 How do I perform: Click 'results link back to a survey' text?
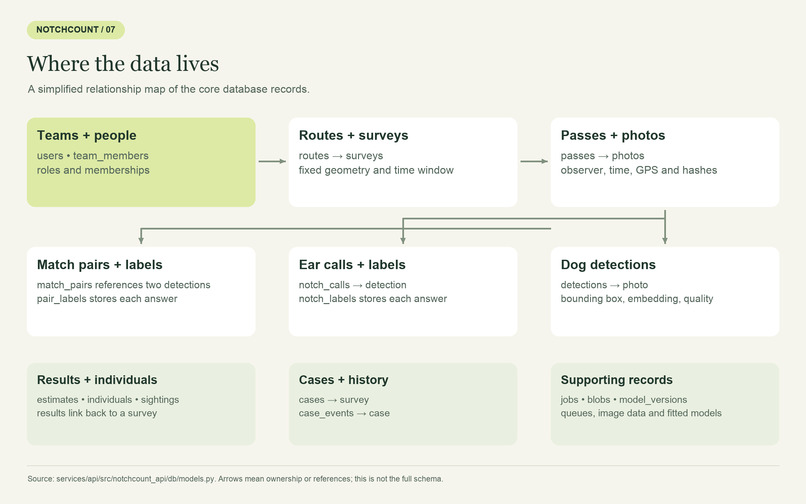pos(97,413)
